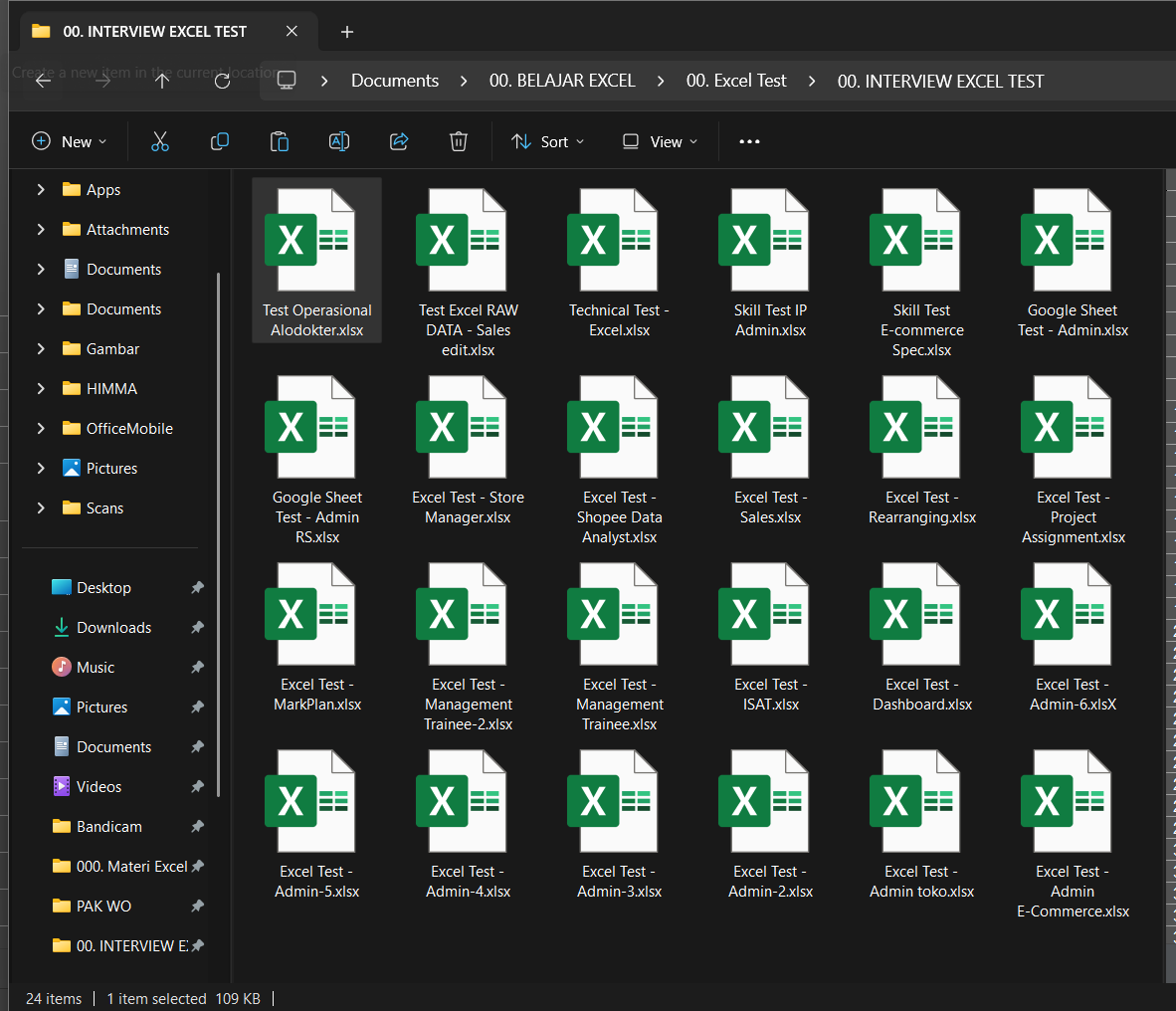Viewport: 1176px width, 1011px height.
Task: Select Skill Test IP Admin.xlsx file
Action: coord(770,261)
